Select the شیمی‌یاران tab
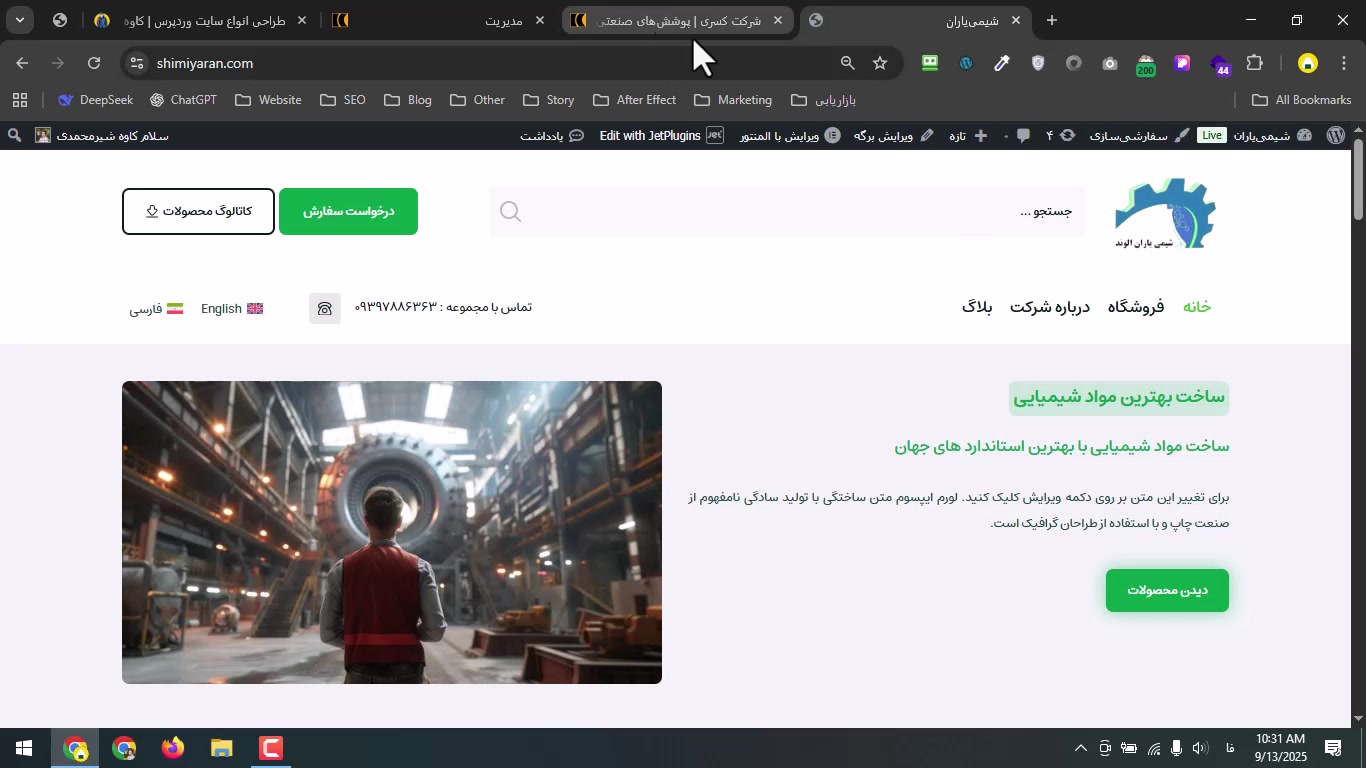 916,20
